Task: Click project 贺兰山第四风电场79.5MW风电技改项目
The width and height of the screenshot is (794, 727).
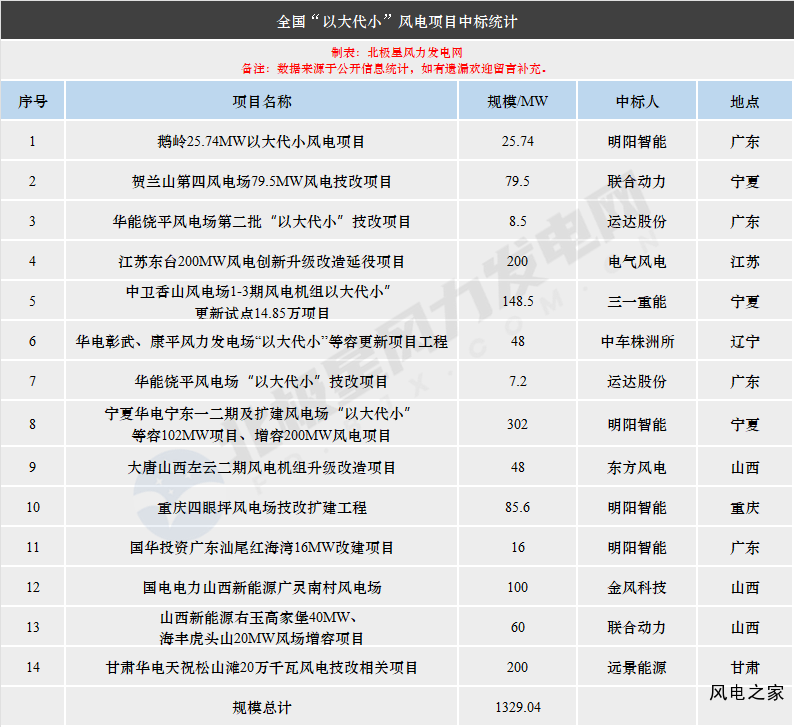Action: (262, 181)
